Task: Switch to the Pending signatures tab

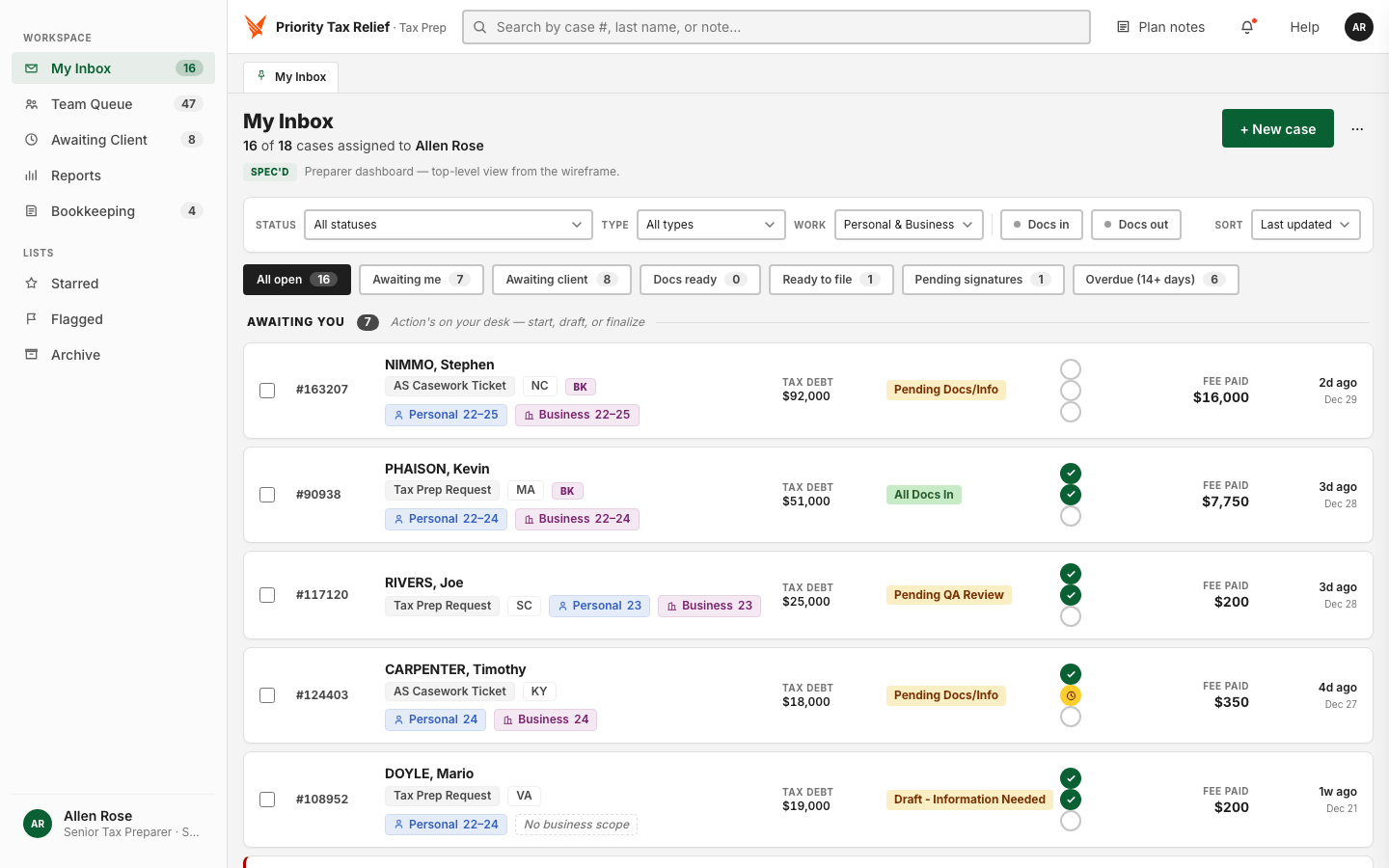Action: click(x=983, y=280)
